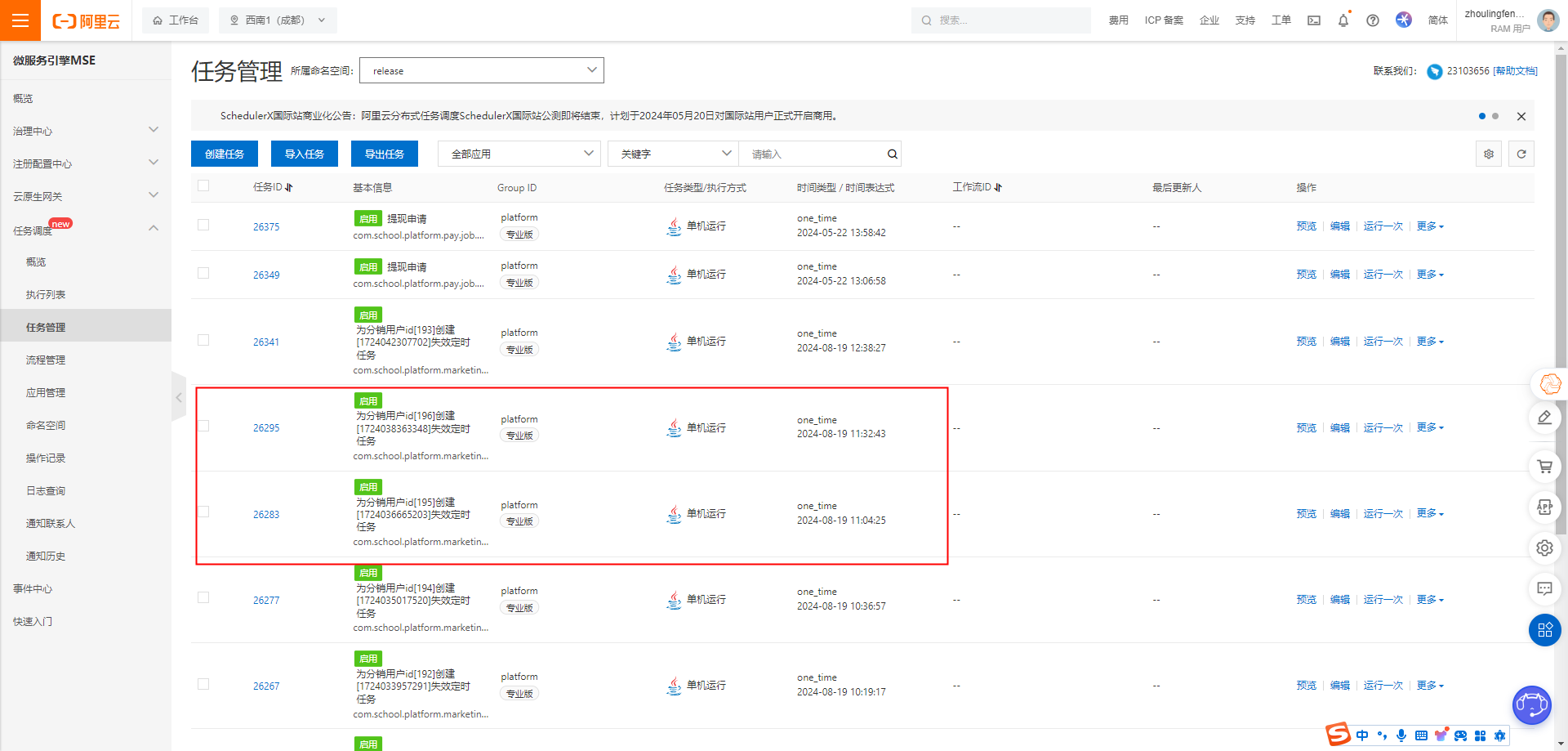
Task: Check the box for task 26283
Action: [203, 512]
